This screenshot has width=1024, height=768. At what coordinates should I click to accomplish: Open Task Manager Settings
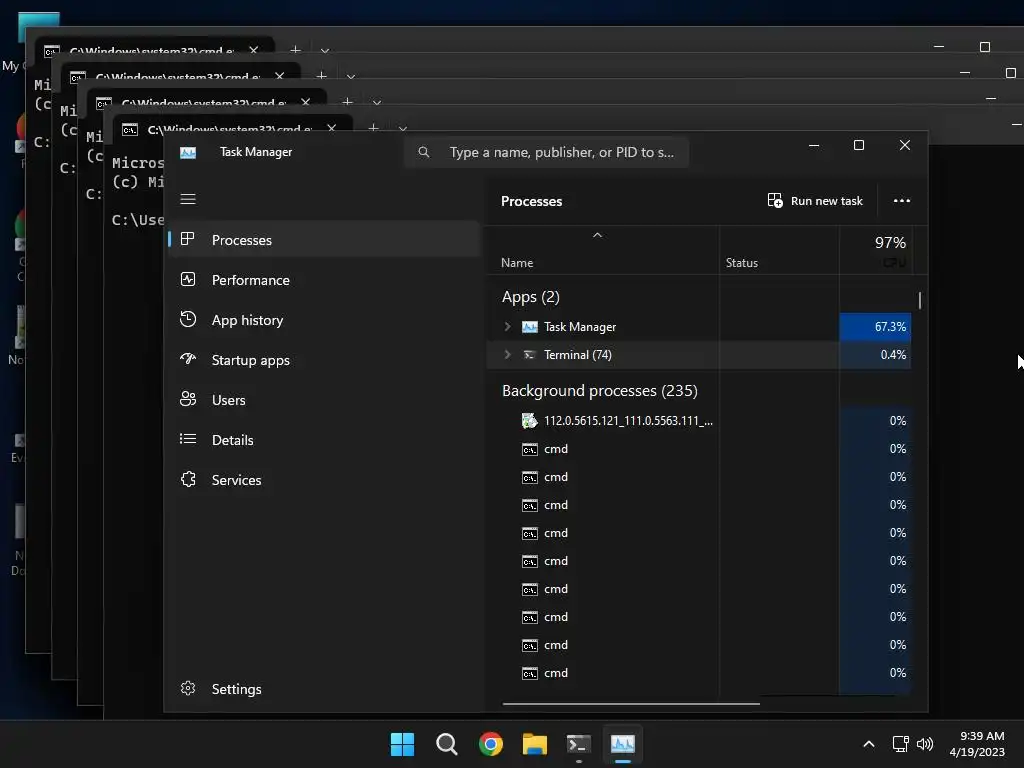[324, 688]
